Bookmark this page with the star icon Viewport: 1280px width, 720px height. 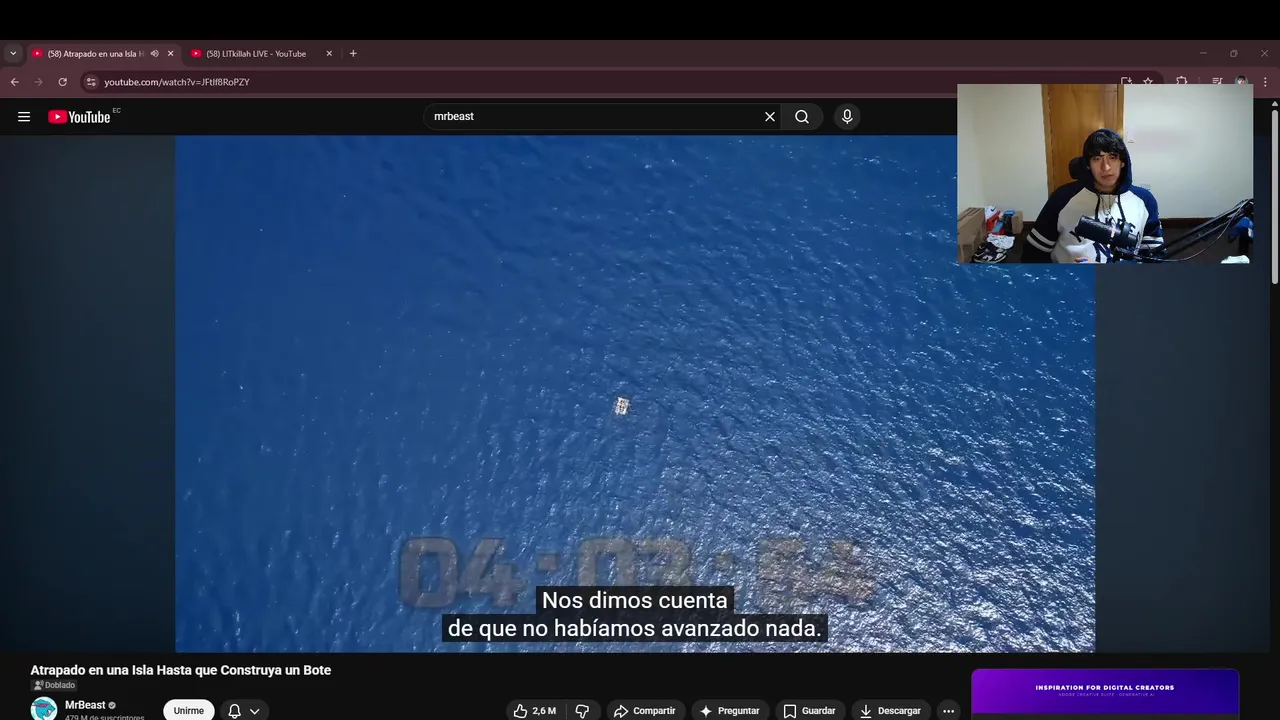[1148, 82]
